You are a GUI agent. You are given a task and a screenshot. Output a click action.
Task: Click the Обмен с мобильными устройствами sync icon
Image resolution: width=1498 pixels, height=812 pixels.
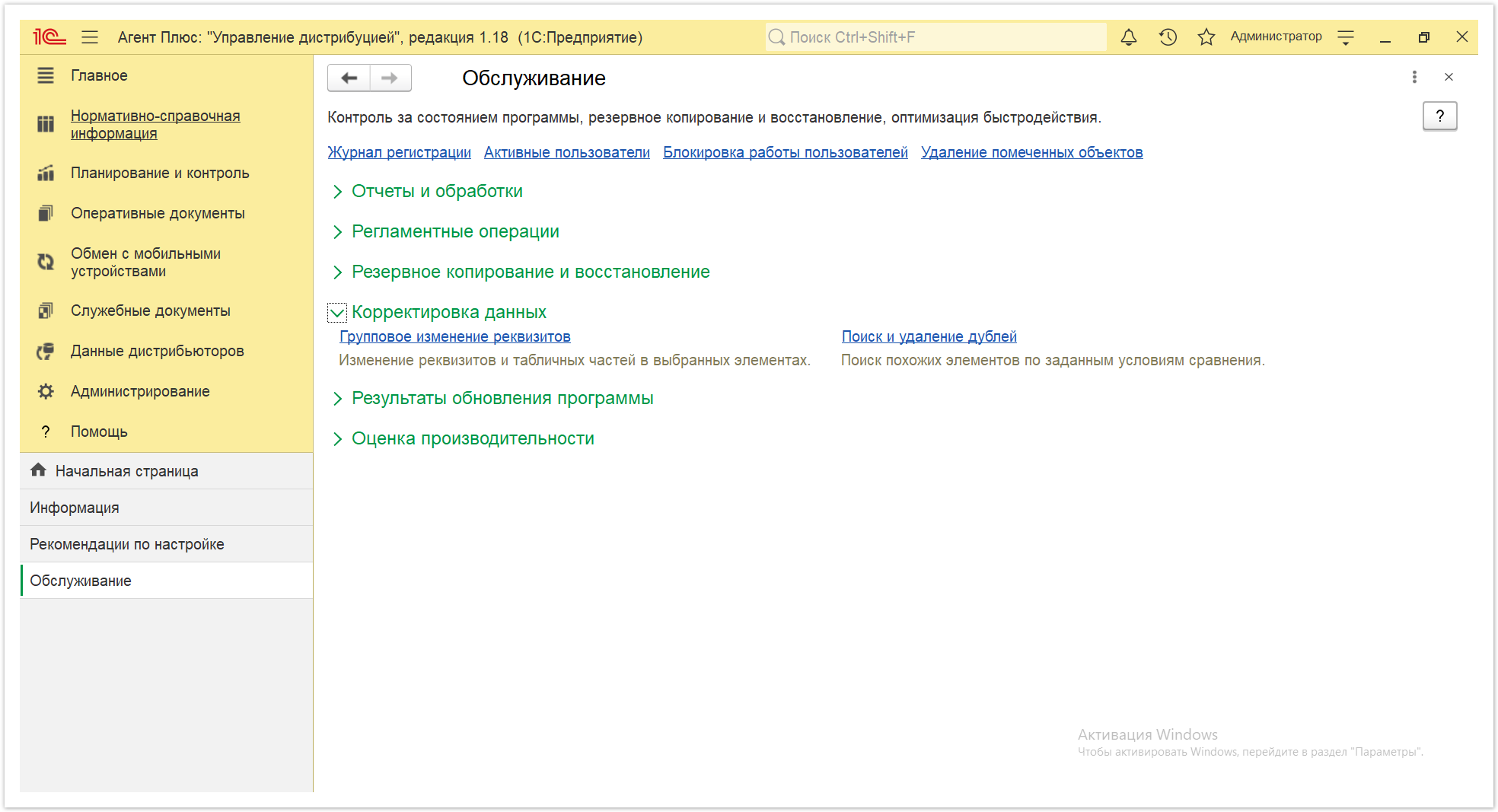point(46,262)
